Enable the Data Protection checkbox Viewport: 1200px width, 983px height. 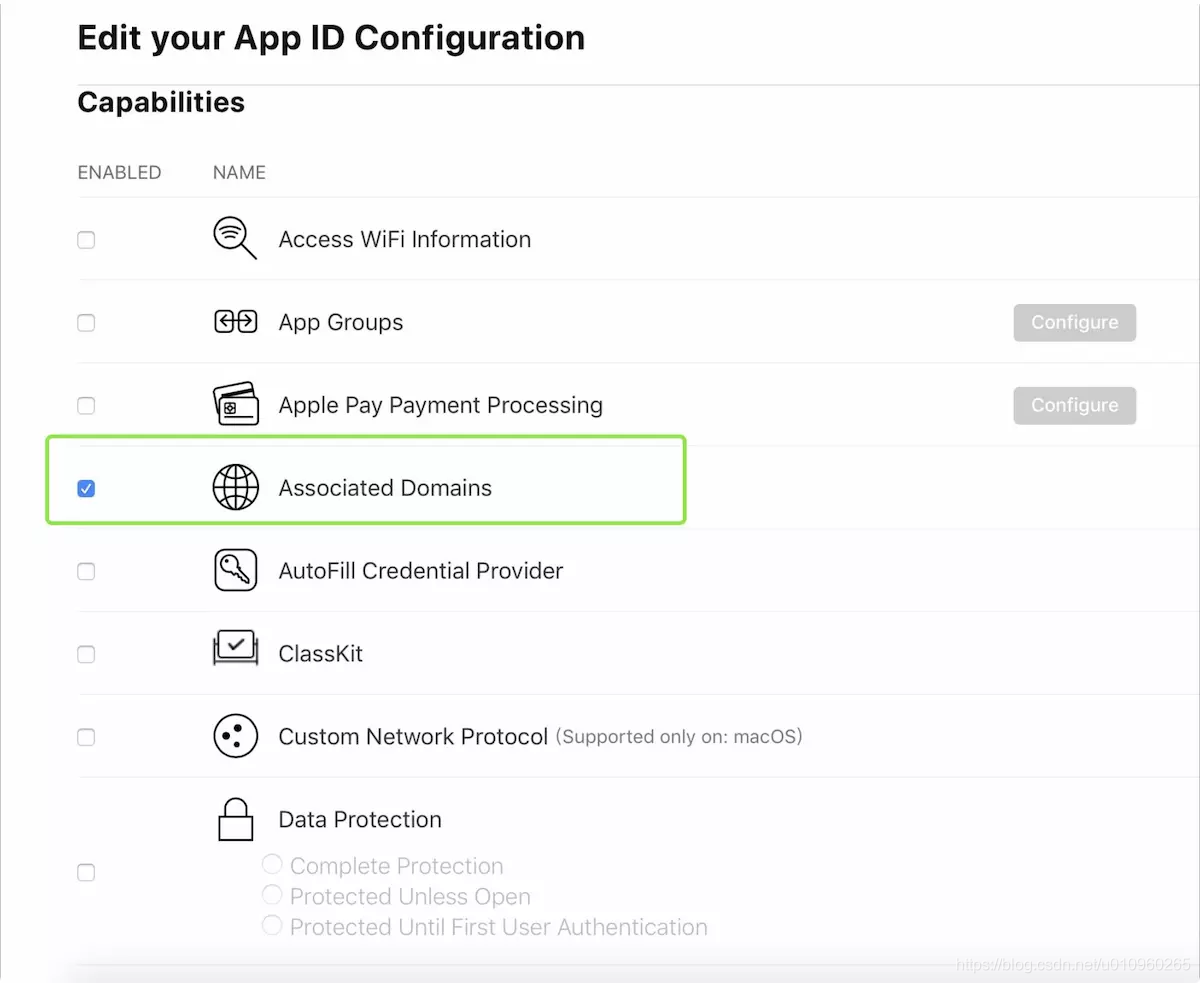(86, 873)
